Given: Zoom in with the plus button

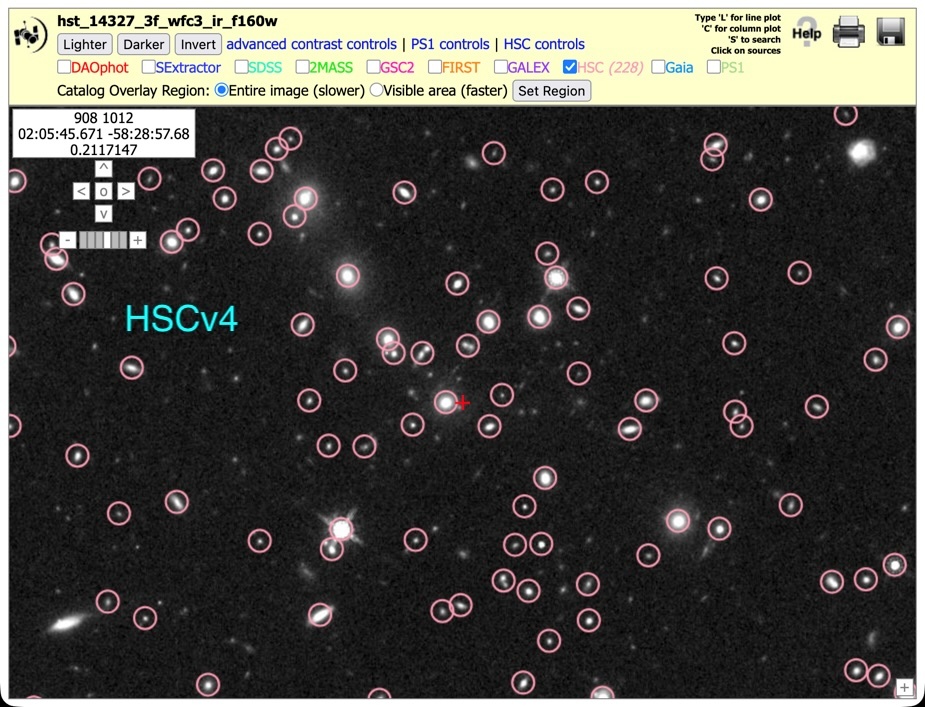Looking at the screenshot, I should click(x=137, y=240).
